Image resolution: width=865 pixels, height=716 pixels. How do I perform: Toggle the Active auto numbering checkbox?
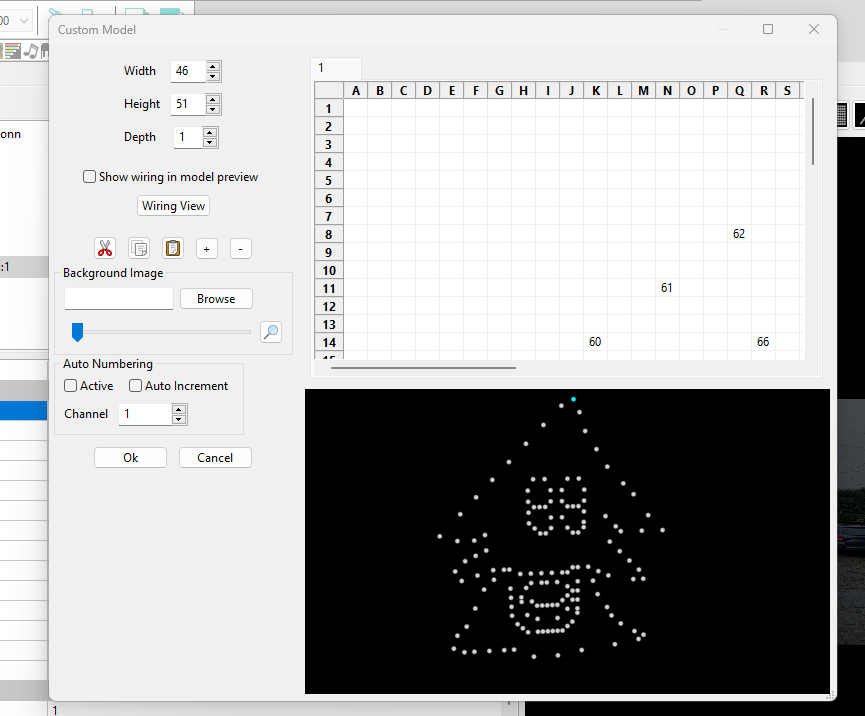point(71,386)
